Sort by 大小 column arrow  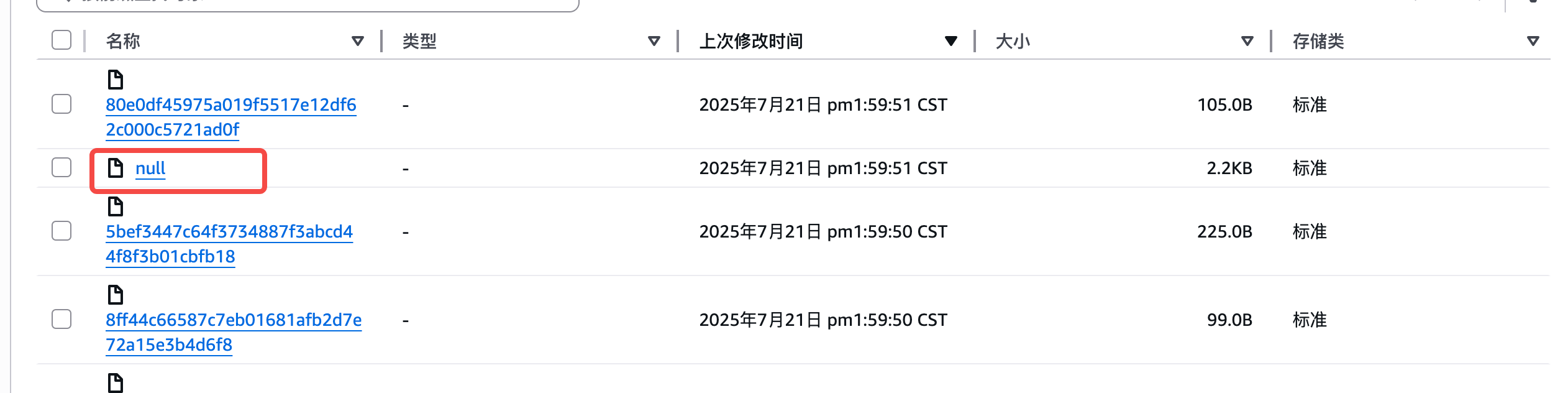(1247, 41)
